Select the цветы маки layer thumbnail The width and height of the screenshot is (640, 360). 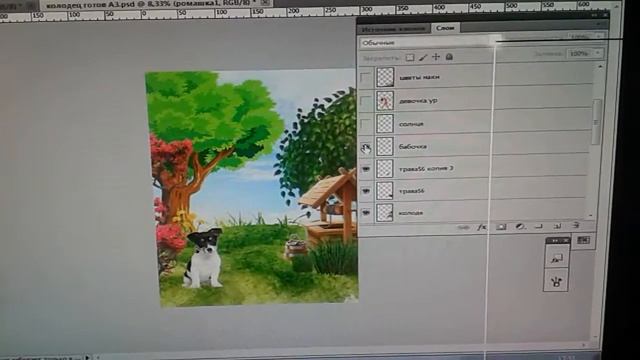click(x=385, y=77)
